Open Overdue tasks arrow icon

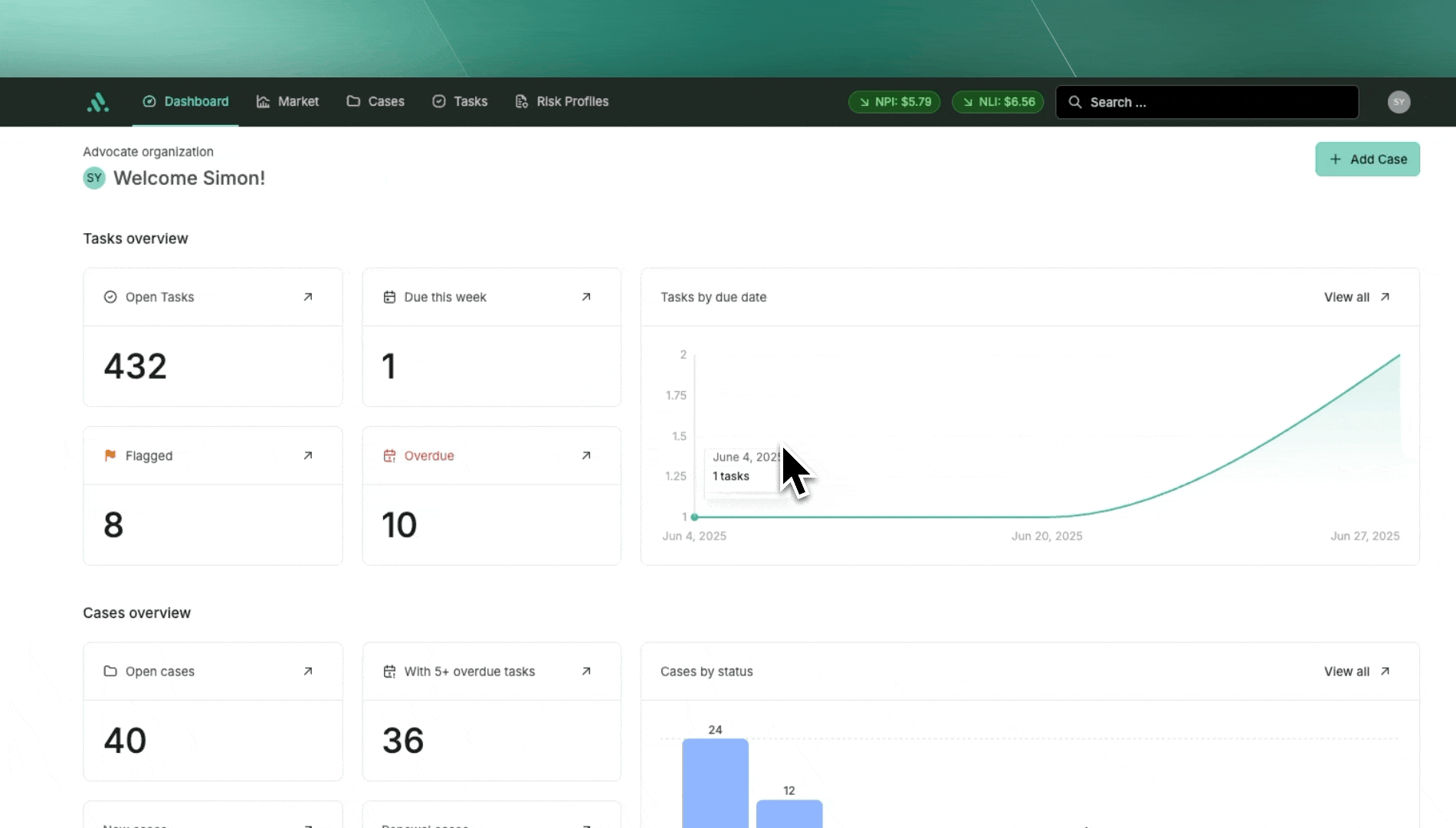coord(586,455)
